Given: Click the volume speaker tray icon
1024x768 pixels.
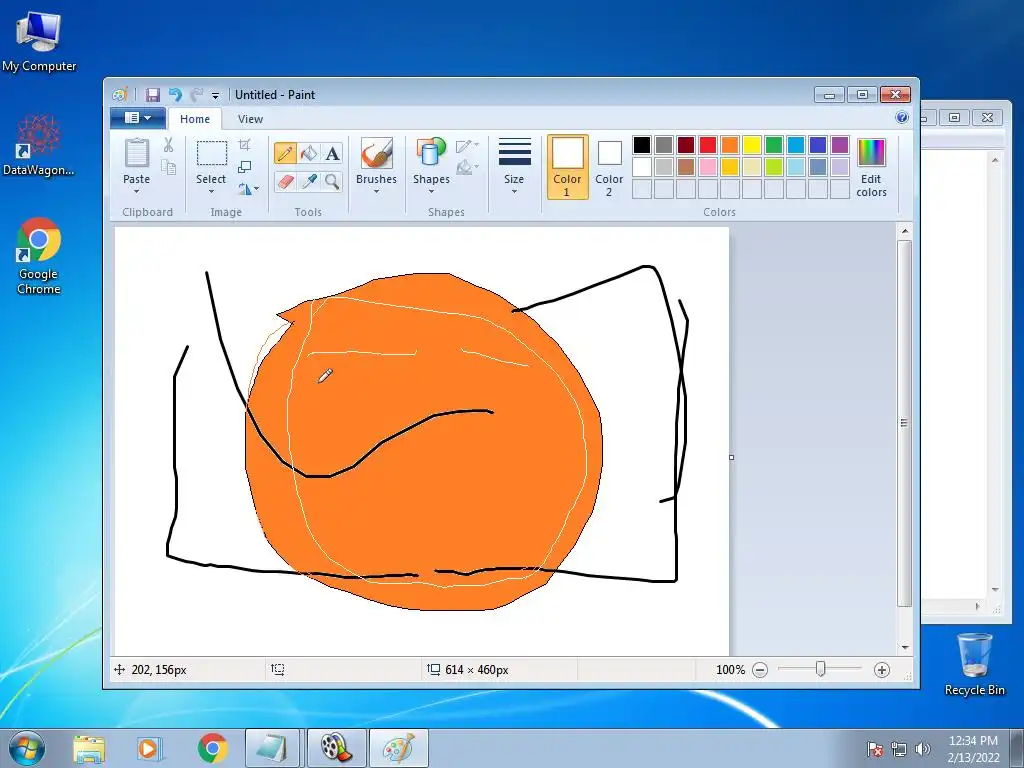Looking at the screenshot, I should (923, 749).
